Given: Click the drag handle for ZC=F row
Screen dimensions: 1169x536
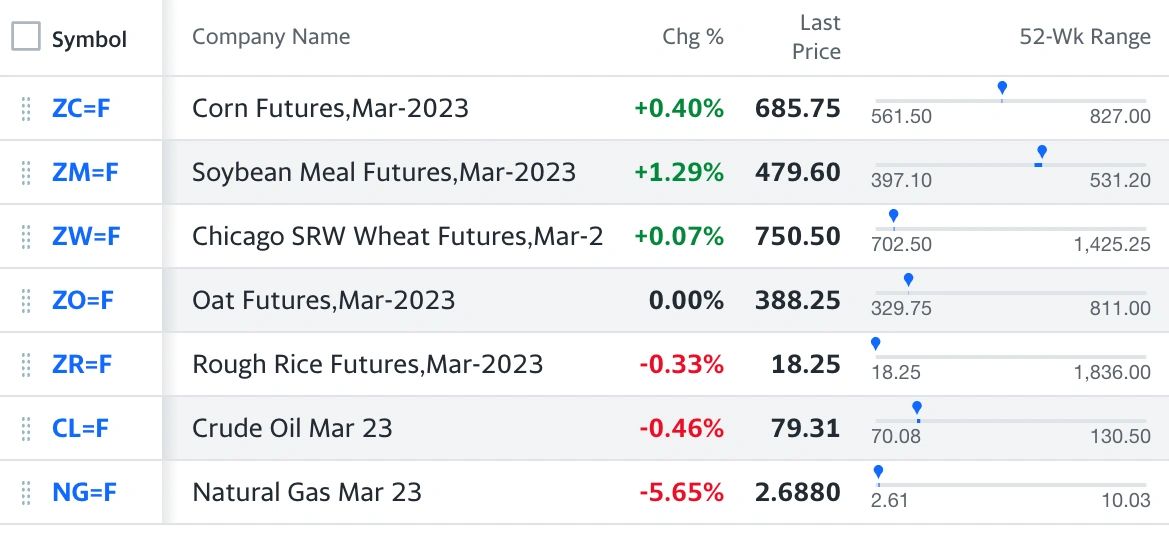Looking at the screenshot, I should point(26,109).
